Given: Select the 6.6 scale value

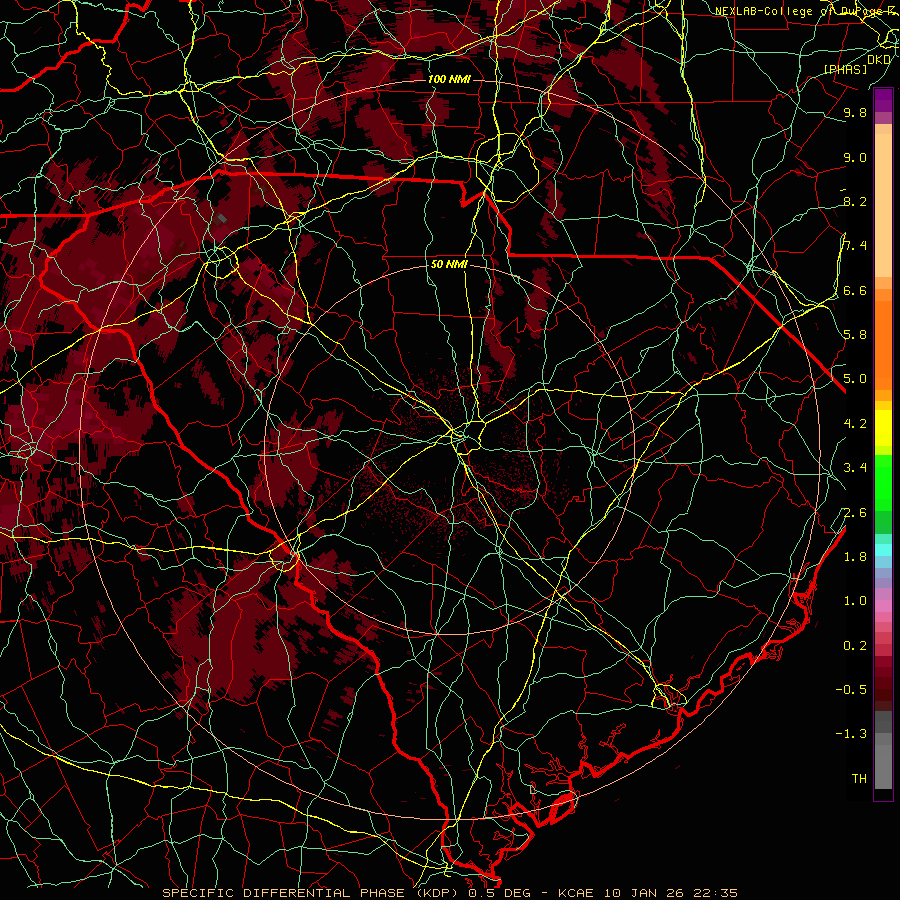Looking at the screenshot, I should click(855, 291).
